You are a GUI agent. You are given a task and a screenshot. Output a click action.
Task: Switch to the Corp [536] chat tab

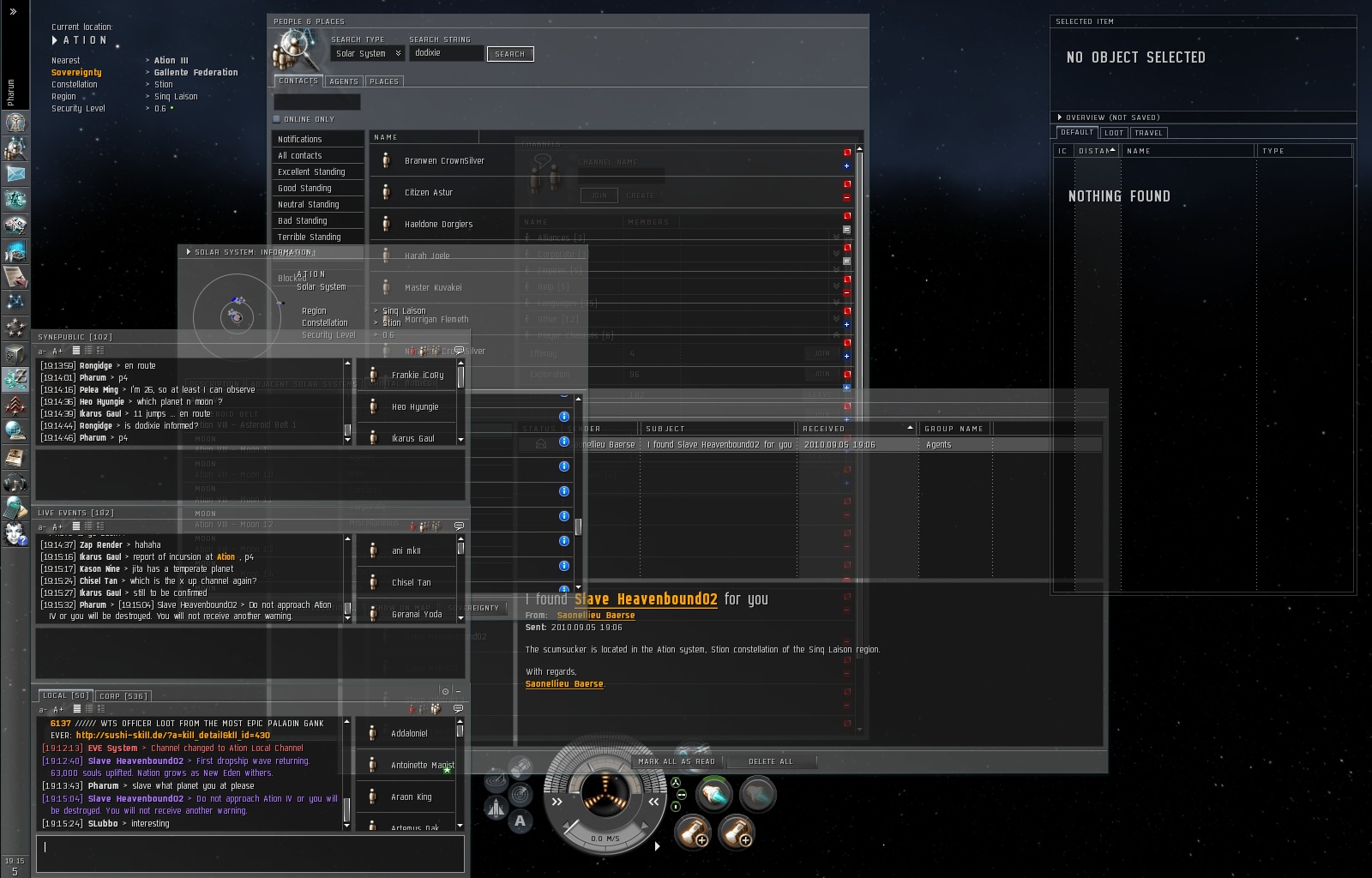tap(123, 696)
